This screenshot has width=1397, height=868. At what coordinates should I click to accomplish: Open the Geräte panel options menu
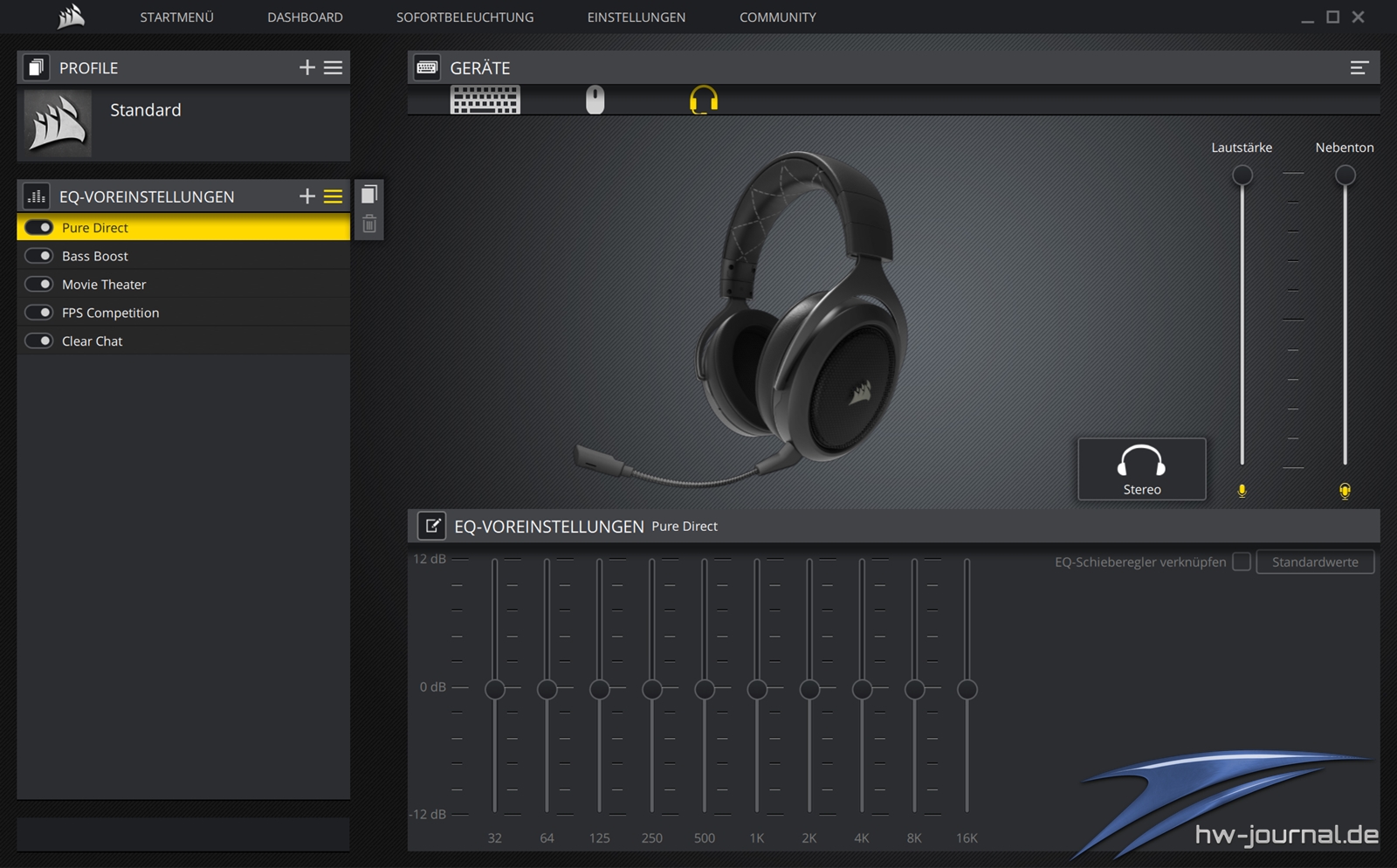[1359, 67]
